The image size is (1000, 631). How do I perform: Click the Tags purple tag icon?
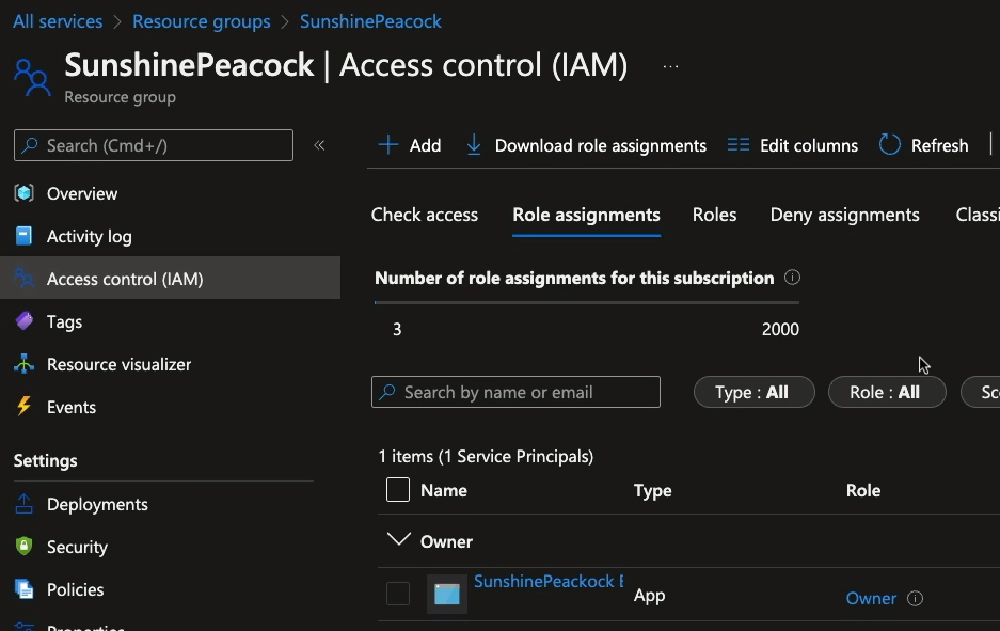pyautogui.click(x=24, y=321)
